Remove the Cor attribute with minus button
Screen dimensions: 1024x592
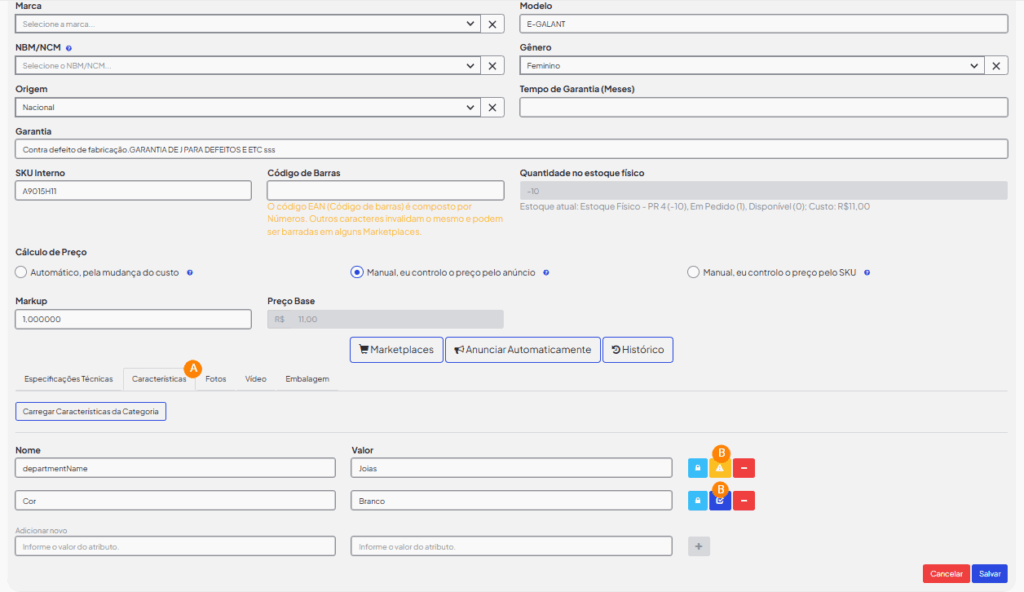click(x=743, y=500)
